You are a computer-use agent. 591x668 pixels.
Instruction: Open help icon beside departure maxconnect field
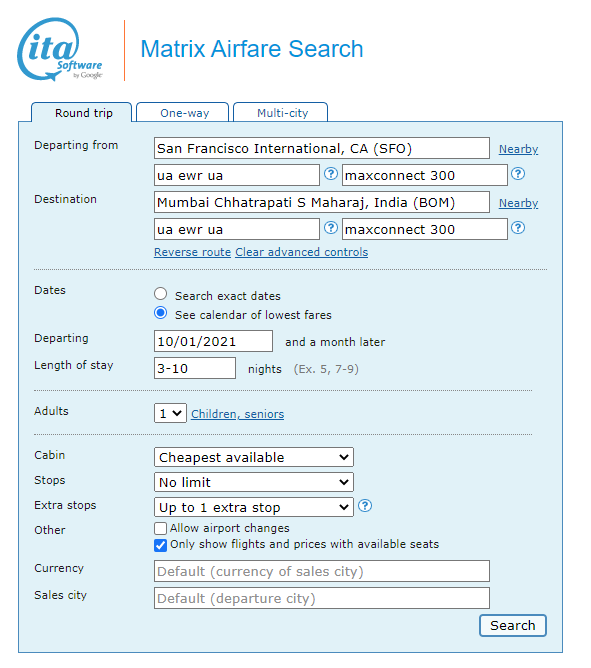[518, 174]
